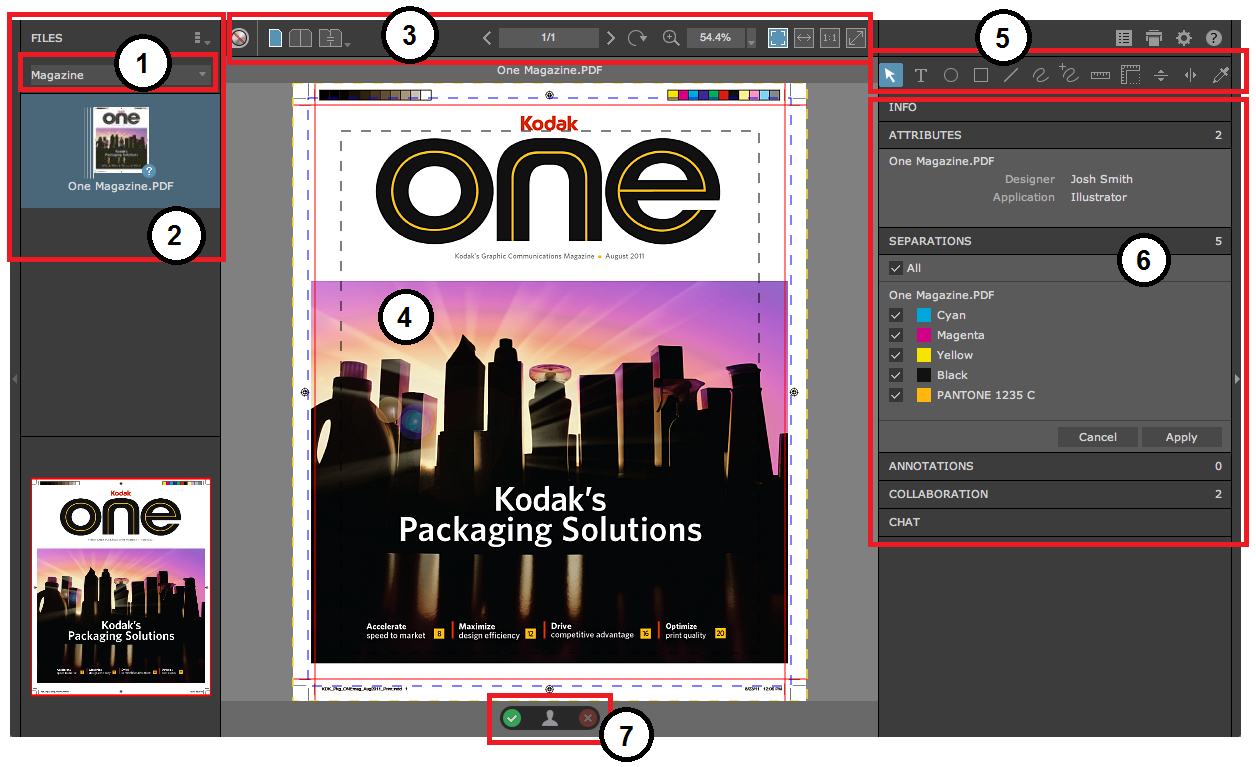
Task: Toggle the Cyan separation checkbox
Action: (896, 315)
